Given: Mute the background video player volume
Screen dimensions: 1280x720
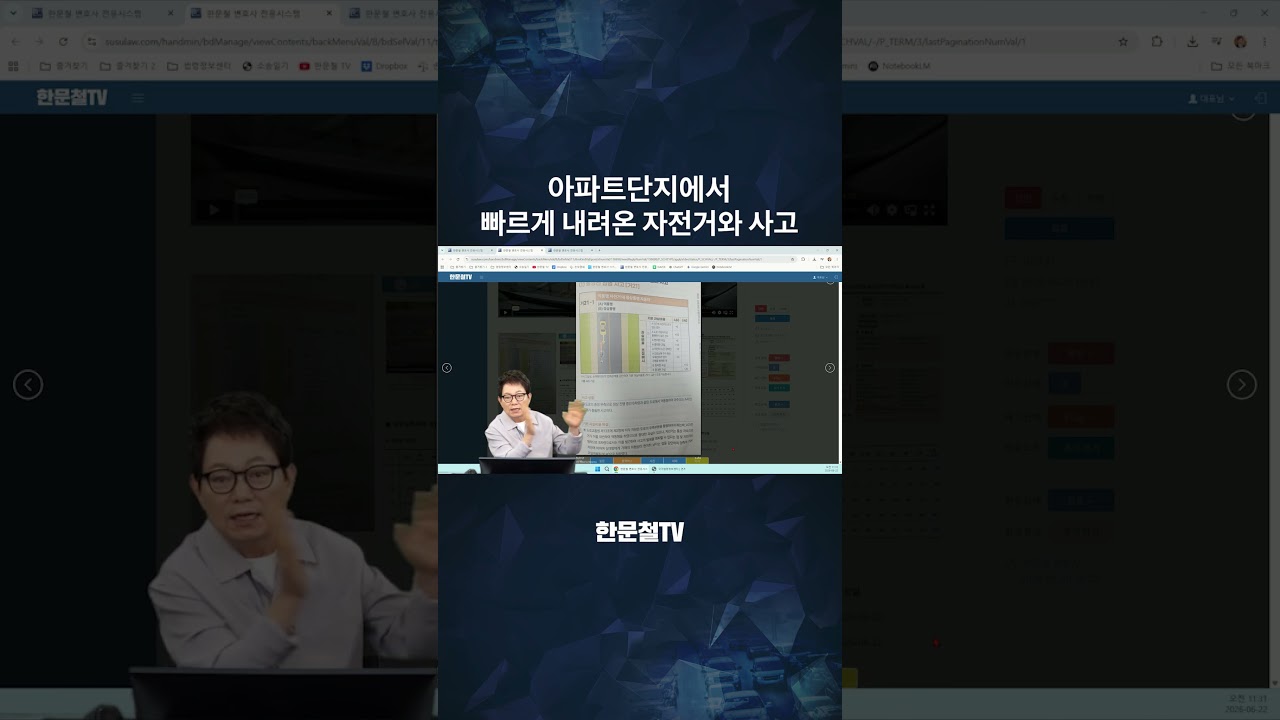Looking at the screenshot, I should (x=873, y=210).
